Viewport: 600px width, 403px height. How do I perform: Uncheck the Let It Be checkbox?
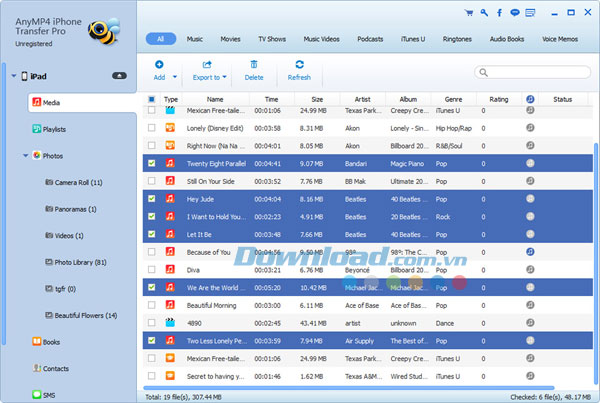click(152, 234)
